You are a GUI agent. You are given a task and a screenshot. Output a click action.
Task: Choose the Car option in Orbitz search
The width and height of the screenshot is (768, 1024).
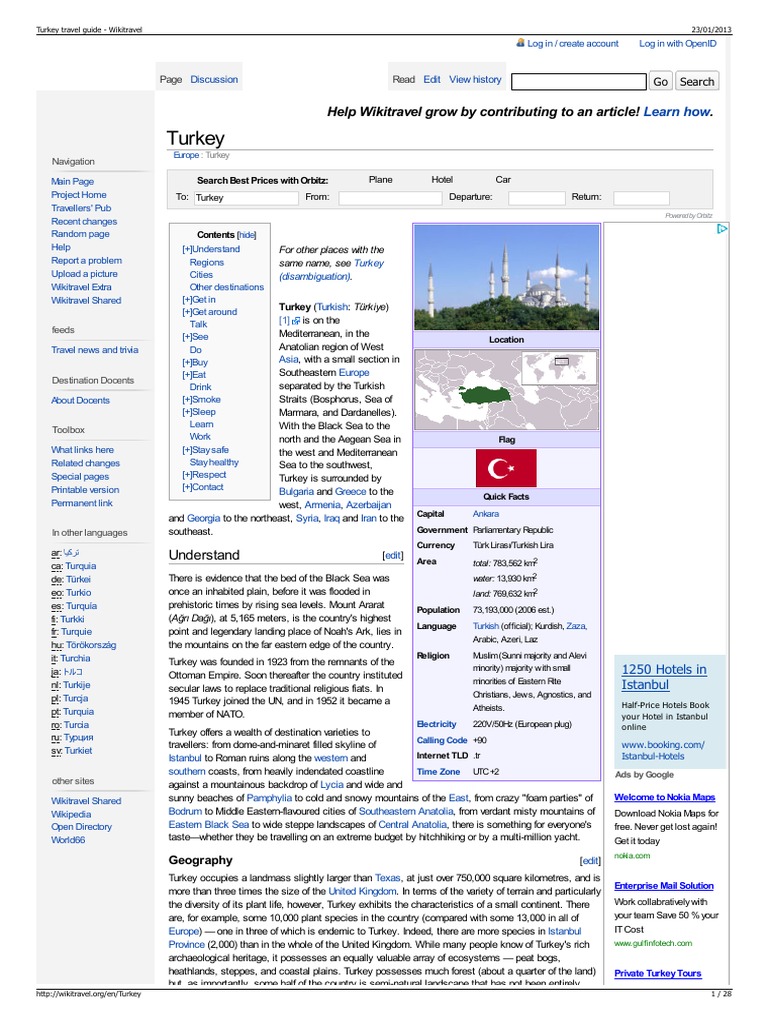coord(503,180)
